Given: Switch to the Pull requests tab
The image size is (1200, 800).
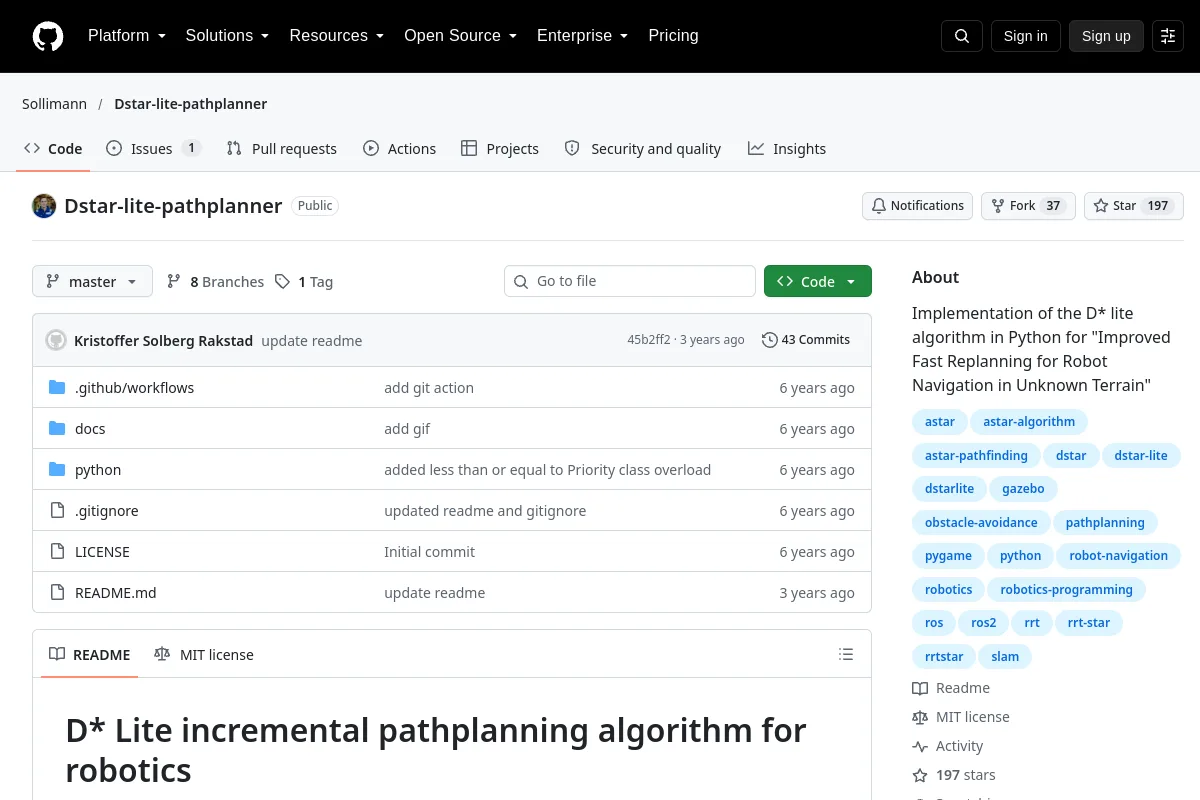Looking at the screenshot, I should tap(281, 149).
